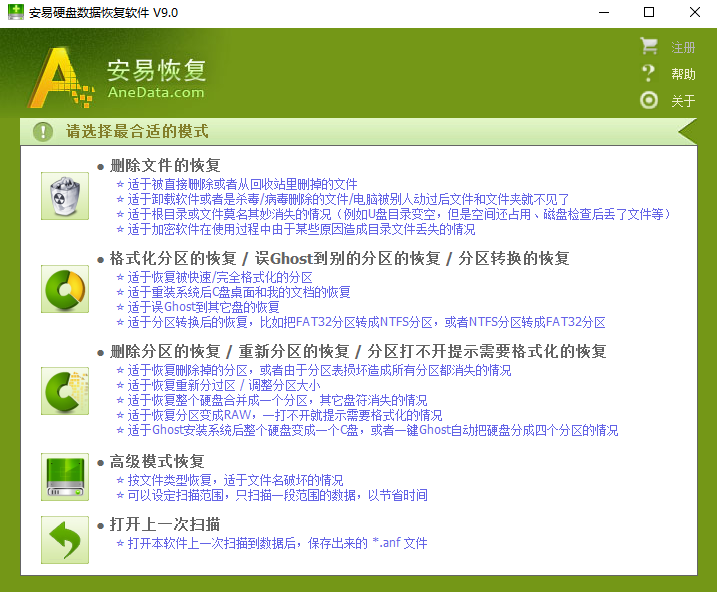Click the green hard drive advanced mode icon
717x592 pixels.
click(65, 476)
